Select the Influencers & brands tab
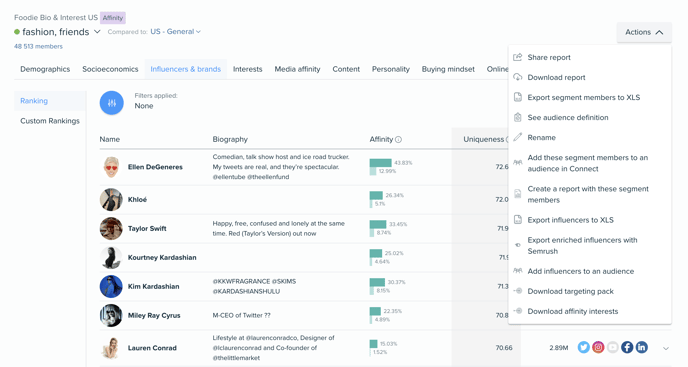 coord(186,69)
